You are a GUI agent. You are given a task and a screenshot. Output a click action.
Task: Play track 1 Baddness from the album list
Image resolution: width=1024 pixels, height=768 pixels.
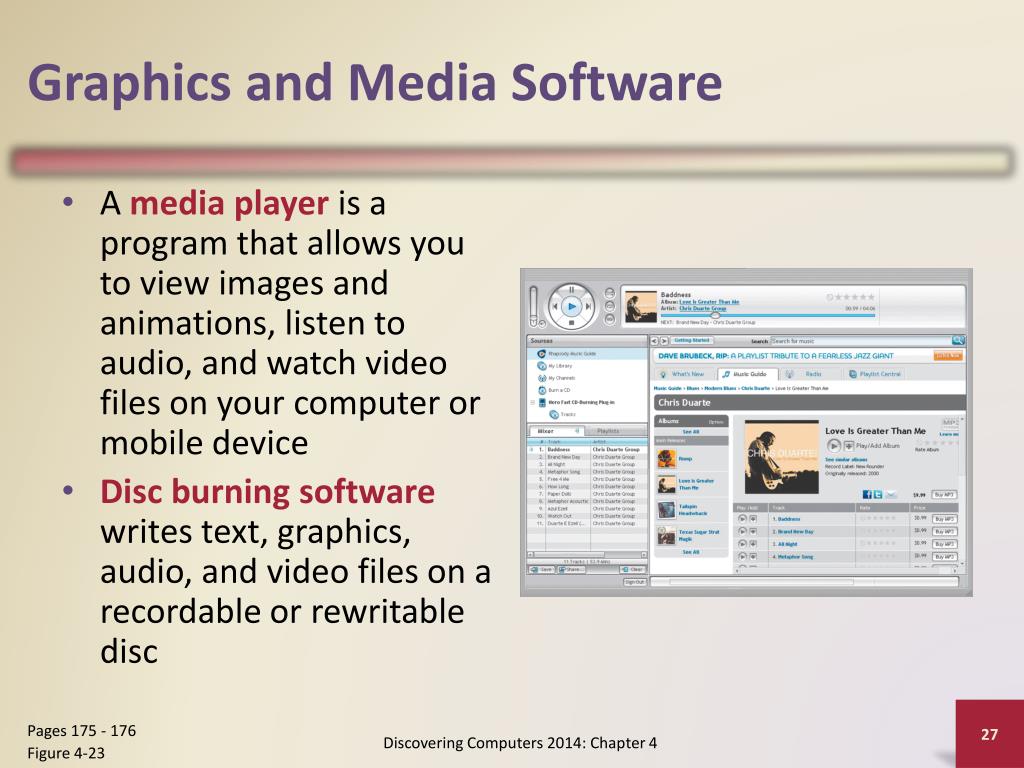pos(742,519)
